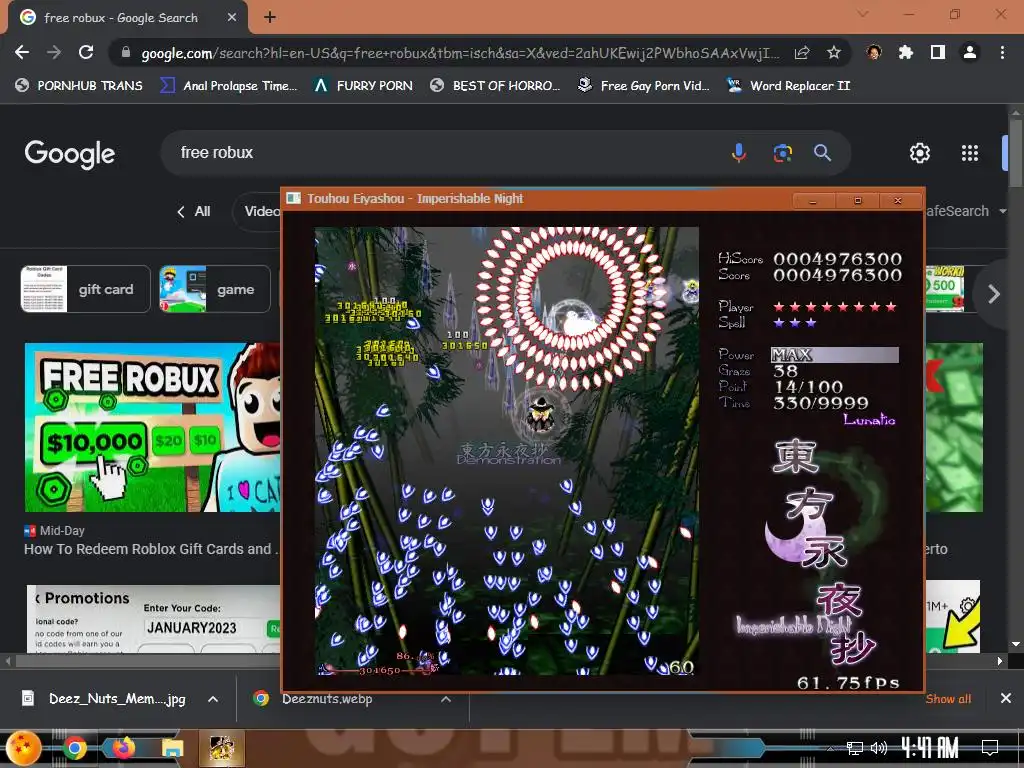Click the 4:41 AM clock

pyautogui.click(x=930, y=748)
